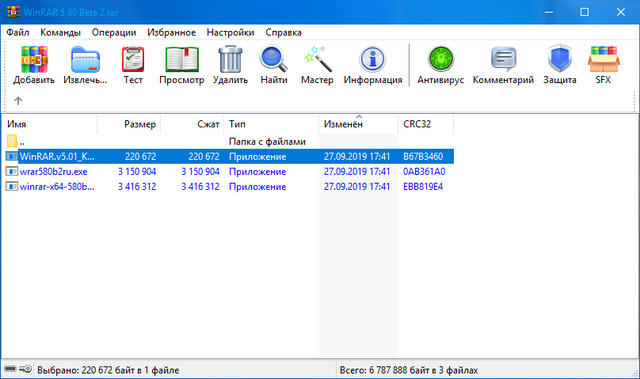Click the packed value 220 672 in Сжат

pyautogui.click(x=204, y=157)
